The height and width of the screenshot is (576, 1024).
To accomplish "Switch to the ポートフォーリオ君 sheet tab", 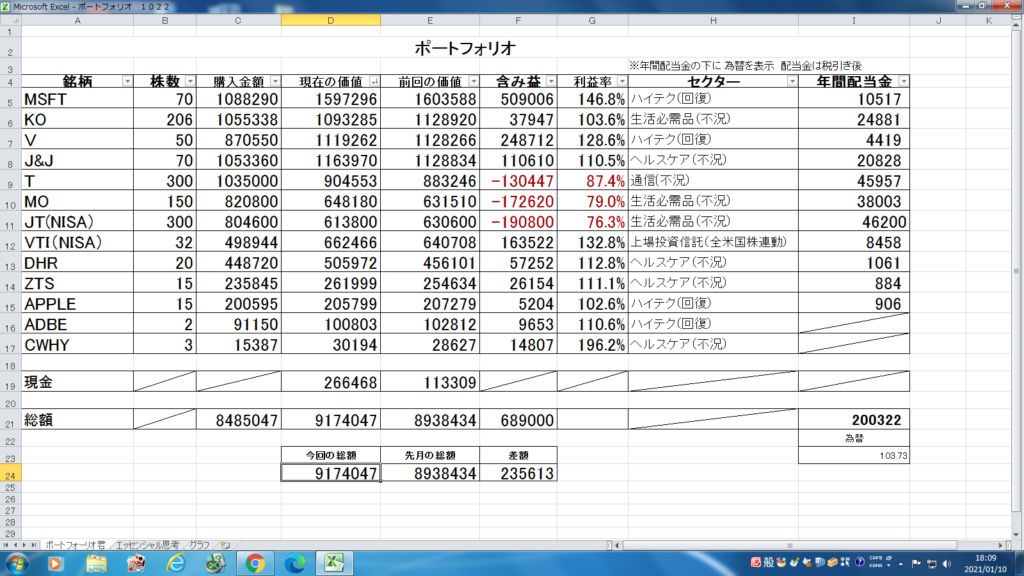I will coord(74,545).
